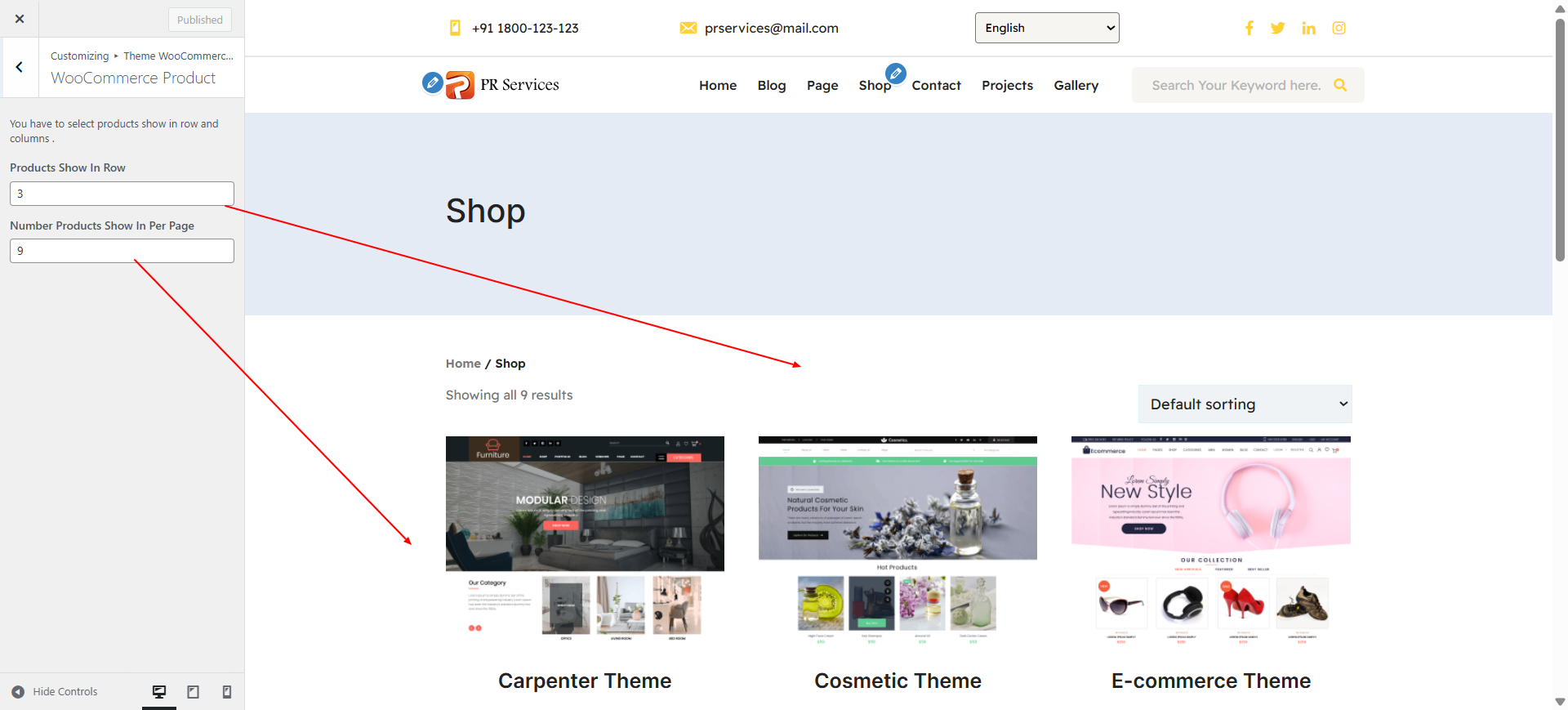
Task: Click the 'WooCommerce Product' section title
Action: (x=133, y=78)
